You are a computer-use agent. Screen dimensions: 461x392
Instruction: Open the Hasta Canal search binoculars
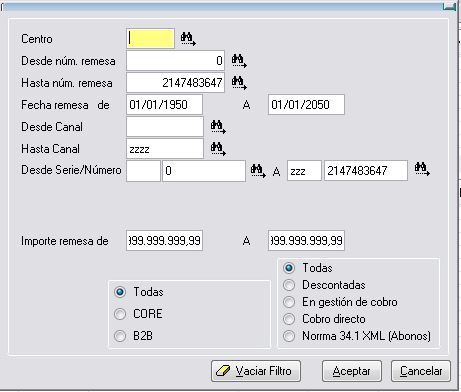[218, 149]
